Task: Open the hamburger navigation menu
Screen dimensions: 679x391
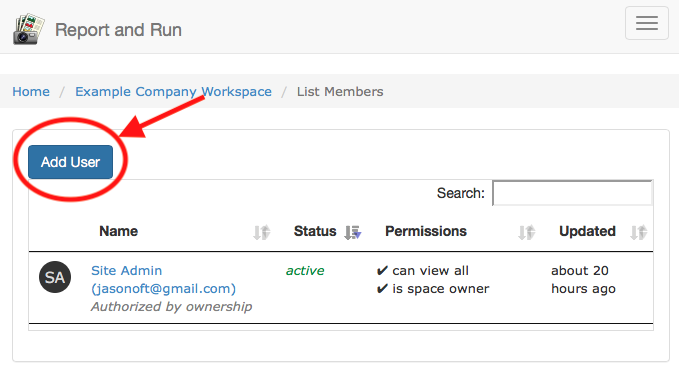Action: pyautogui.click(x=647, y=23)
